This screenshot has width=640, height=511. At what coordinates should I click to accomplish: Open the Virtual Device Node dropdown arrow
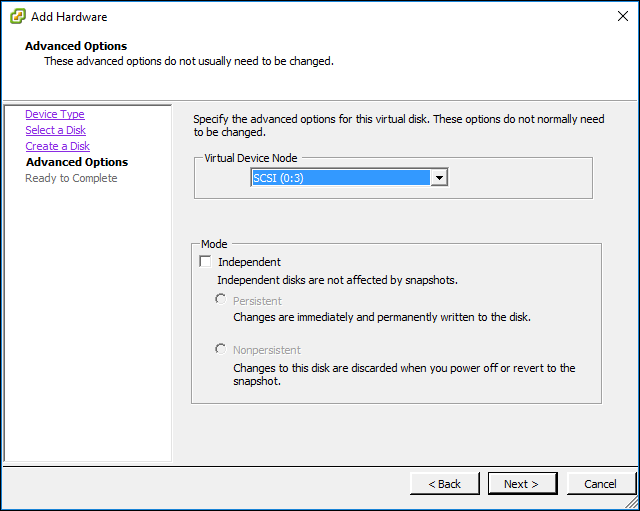pyautogui.click(x=439, y=178)
